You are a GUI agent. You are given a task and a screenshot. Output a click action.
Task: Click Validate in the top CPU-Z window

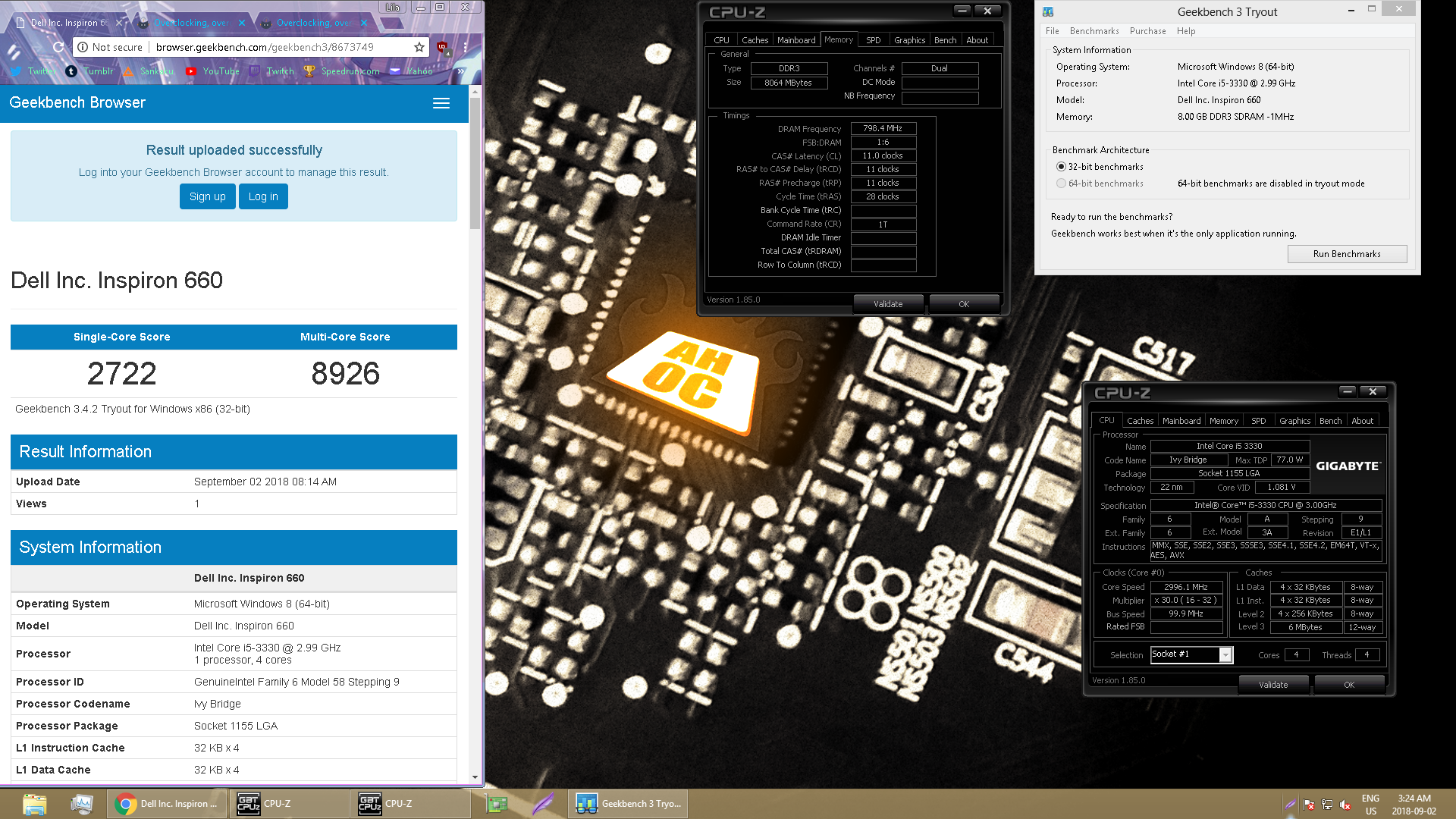coord(888,304)
